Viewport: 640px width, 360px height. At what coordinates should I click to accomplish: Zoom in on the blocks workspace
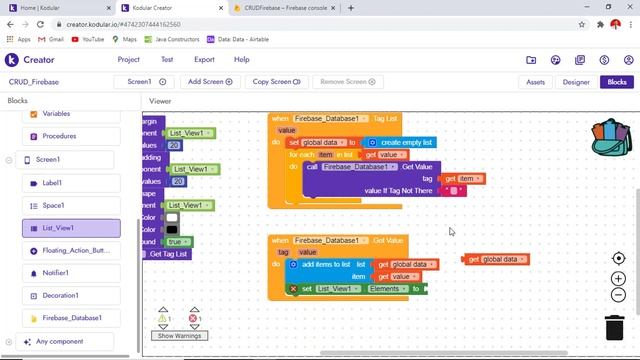click(x=618, y=279)
